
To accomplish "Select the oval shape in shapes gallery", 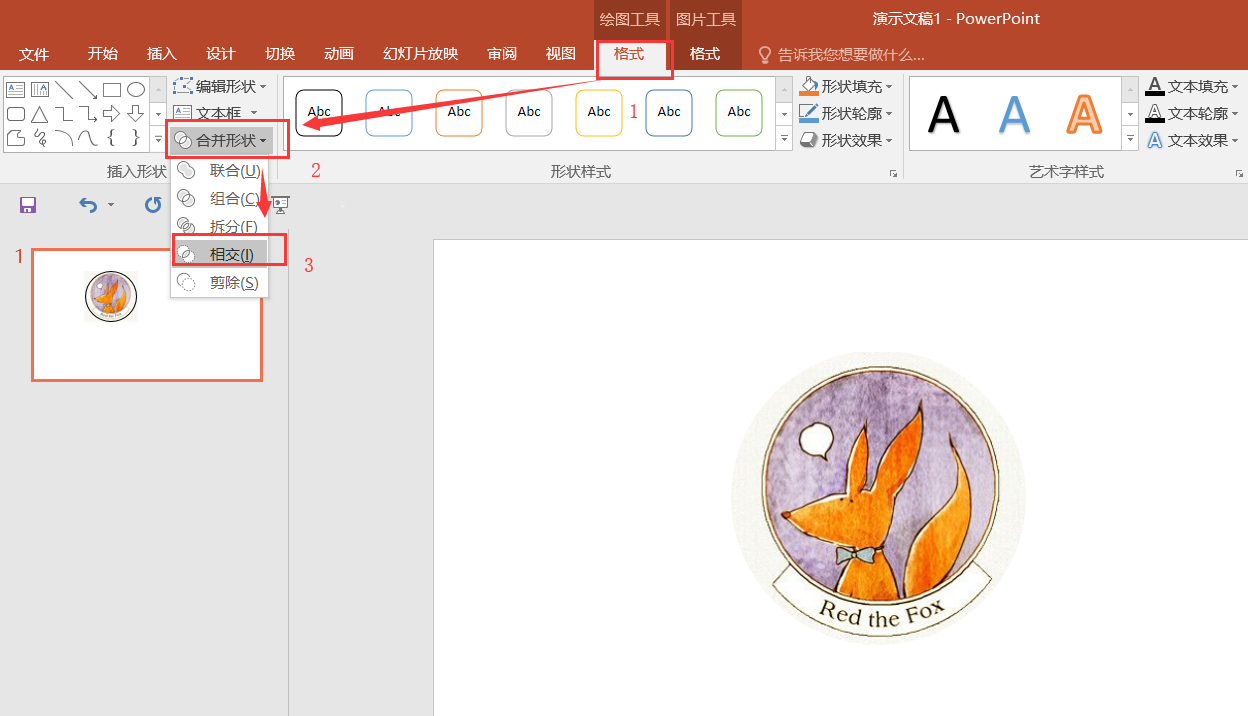I will (136, 90).
